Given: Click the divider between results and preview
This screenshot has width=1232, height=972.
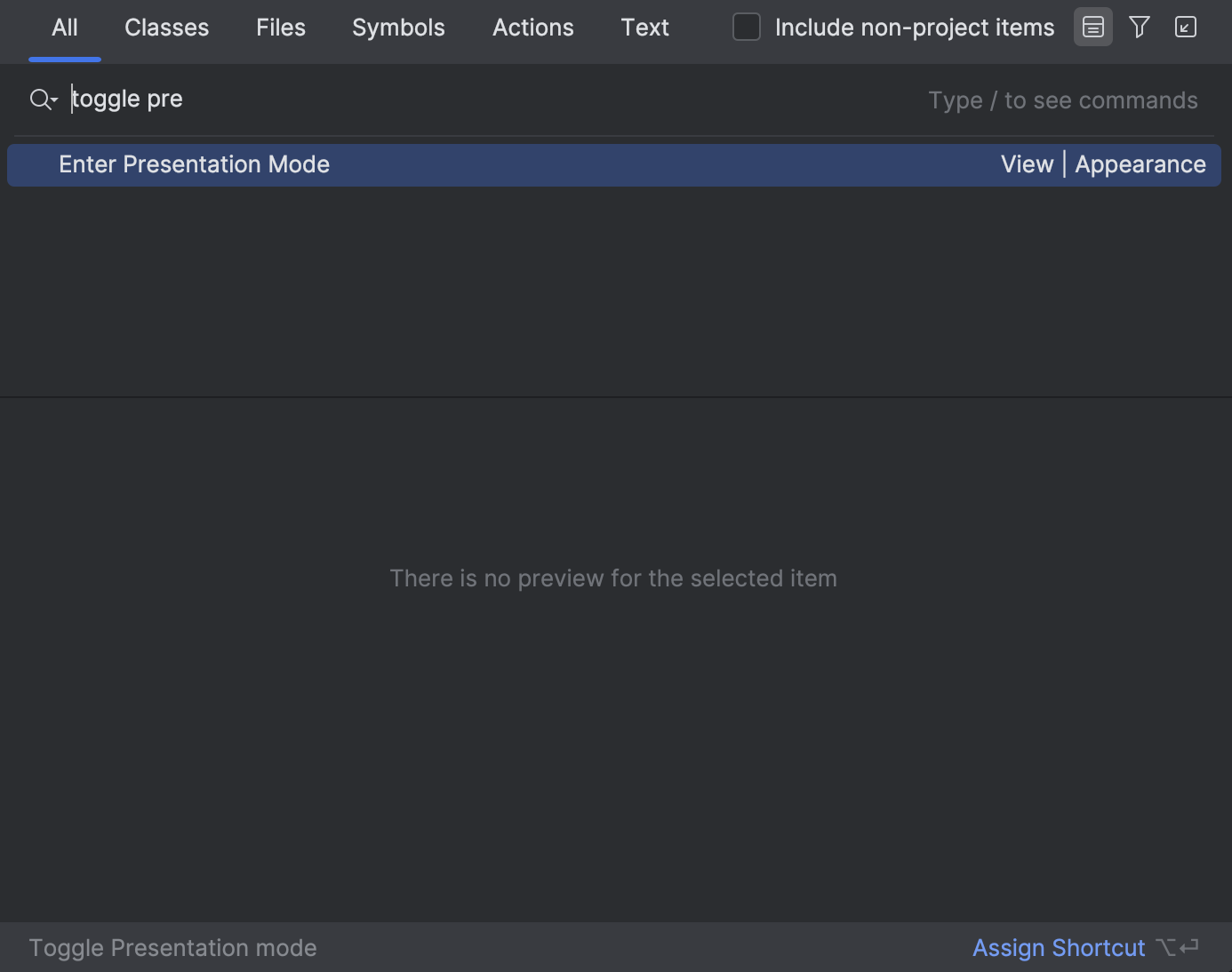Looking at the screenshot, I should coord(616,396).
